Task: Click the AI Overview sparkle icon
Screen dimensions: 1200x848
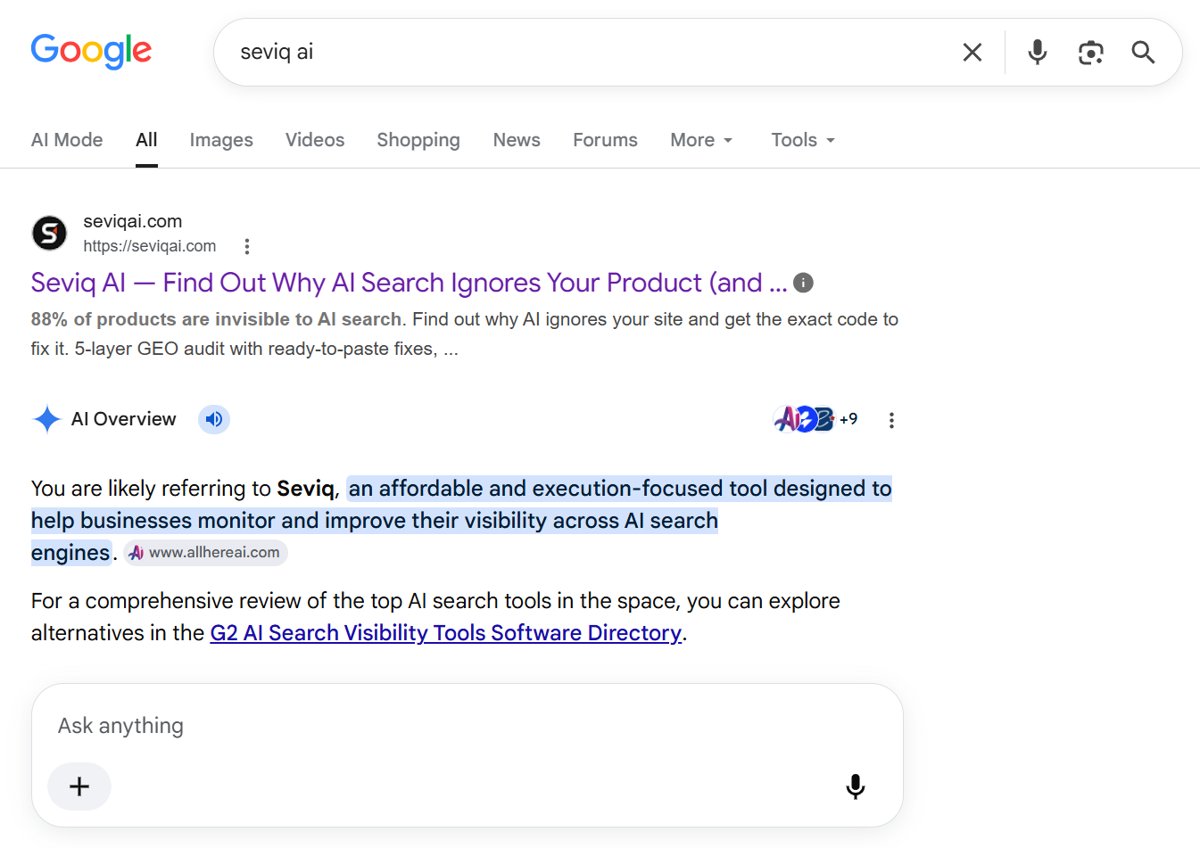Action: click(47, 419)
